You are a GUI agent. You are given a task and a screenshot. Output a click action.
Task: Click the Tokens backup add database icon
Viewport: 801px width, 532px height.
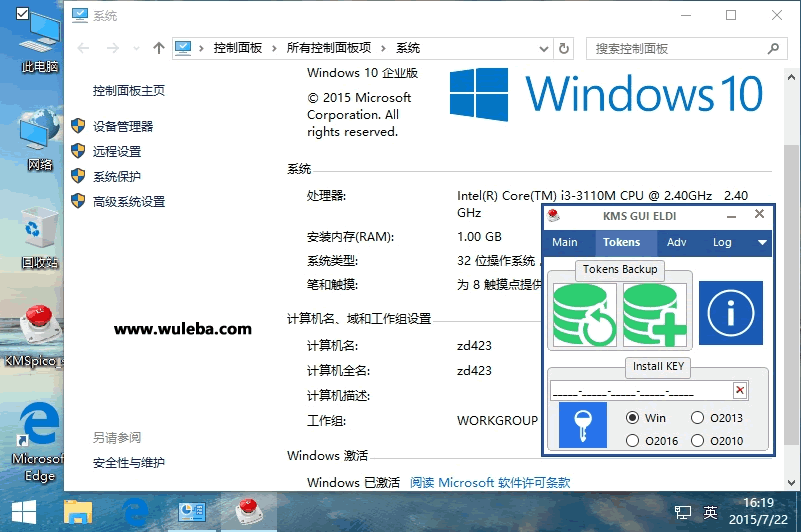[x=654, y=315]
